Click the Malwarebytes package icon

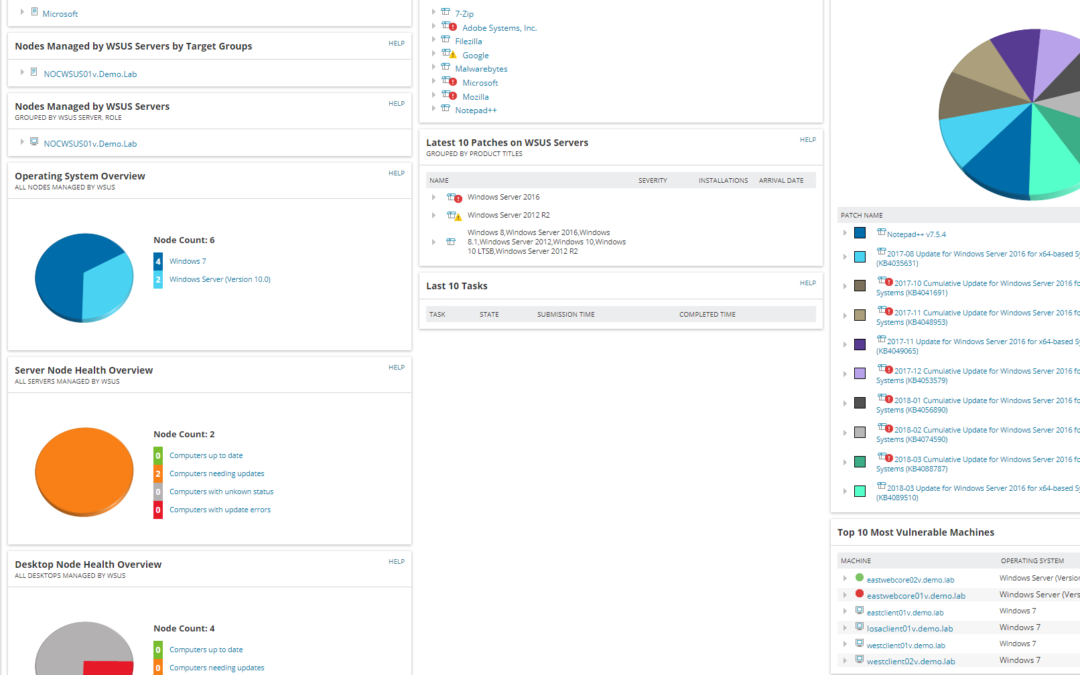tap(446, 68)
